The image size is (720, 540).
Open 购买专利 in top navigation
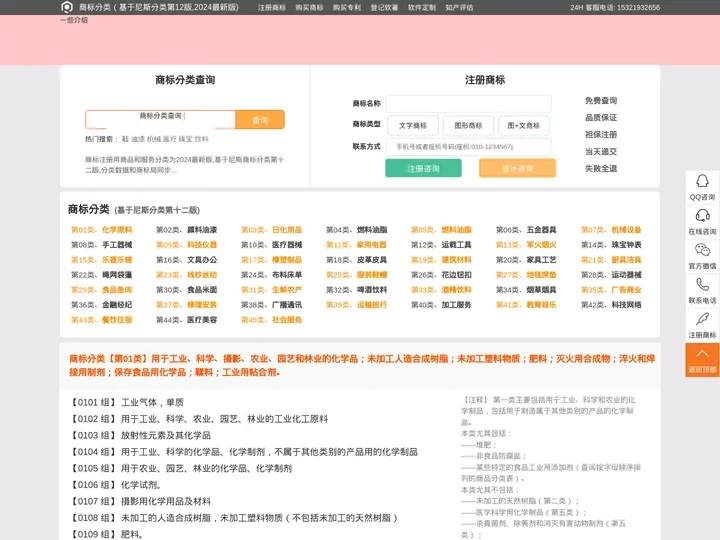click(x=347, y=7)
